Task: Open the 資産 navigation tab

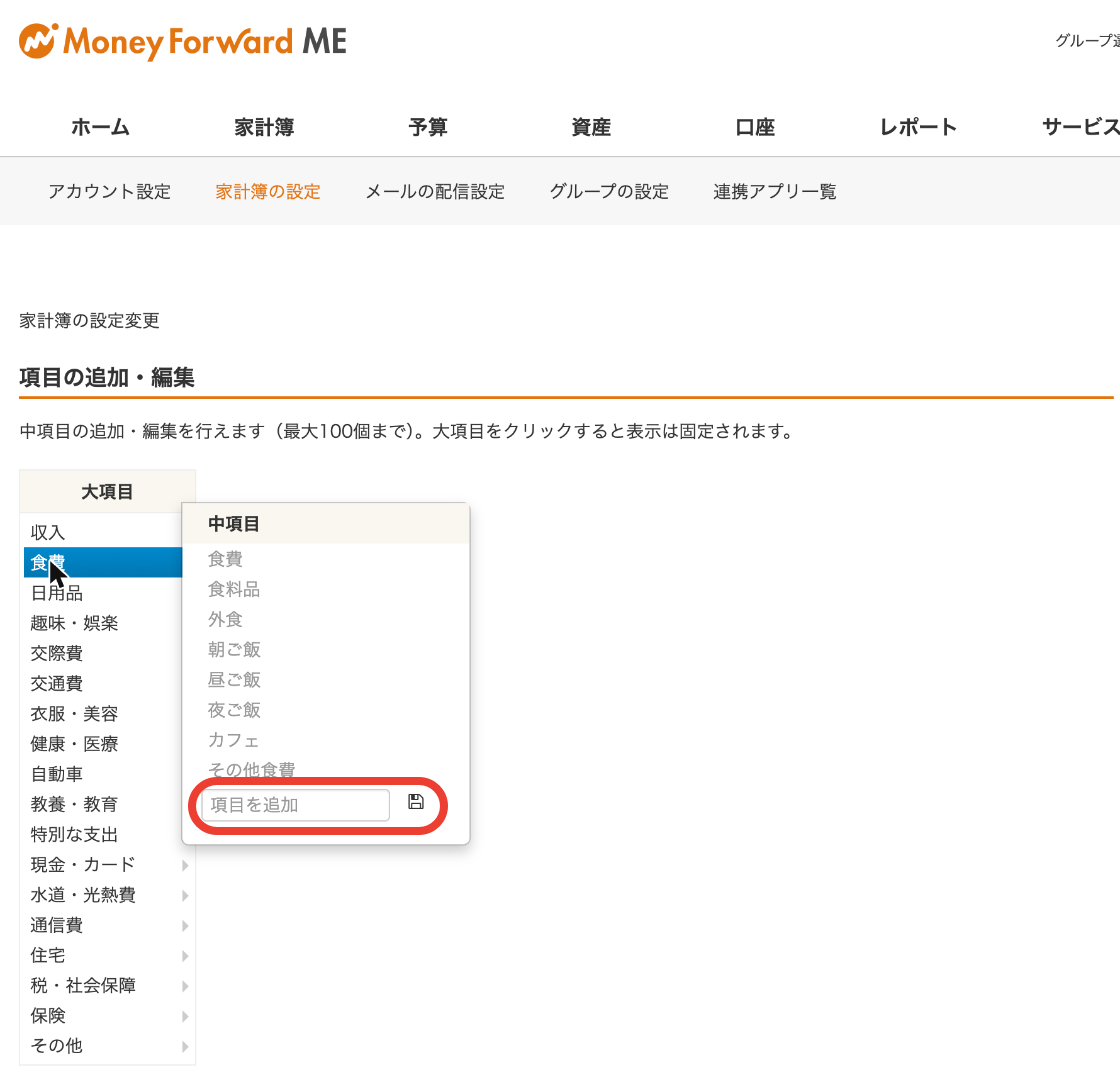Action: click(591, 127)
